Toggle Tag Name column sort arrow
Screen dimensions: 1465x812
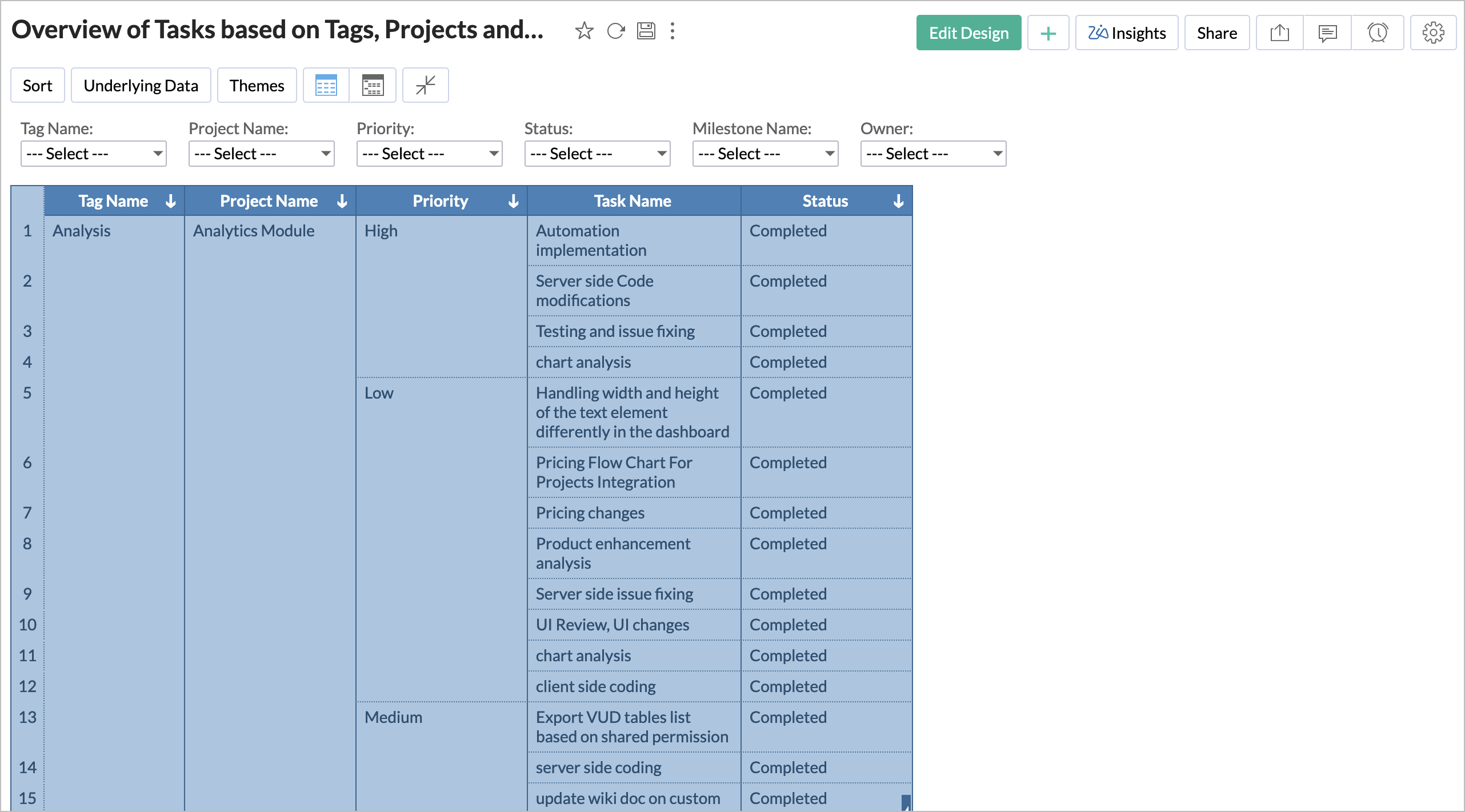pyautogui.click(x=170, y=201)
